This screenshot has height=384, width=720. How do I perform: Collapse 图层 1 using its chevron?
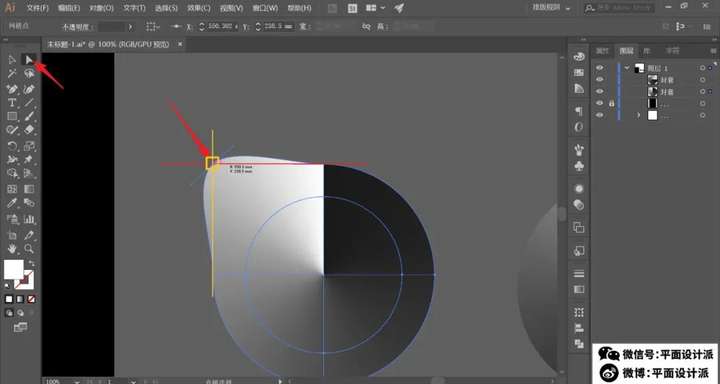[627, 68]
